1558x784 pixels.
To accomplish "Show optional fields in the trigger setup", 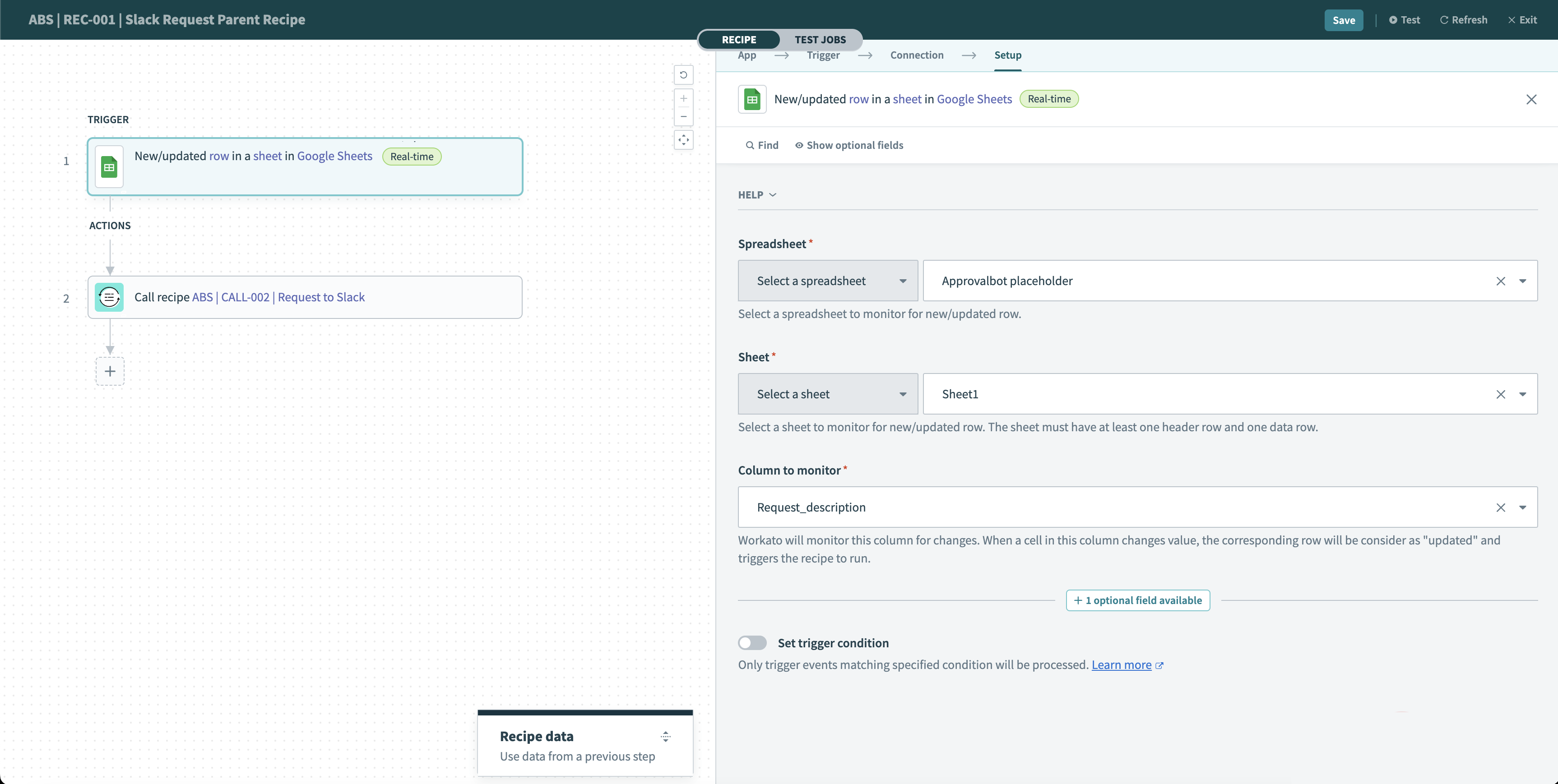I will coord(849,144).
